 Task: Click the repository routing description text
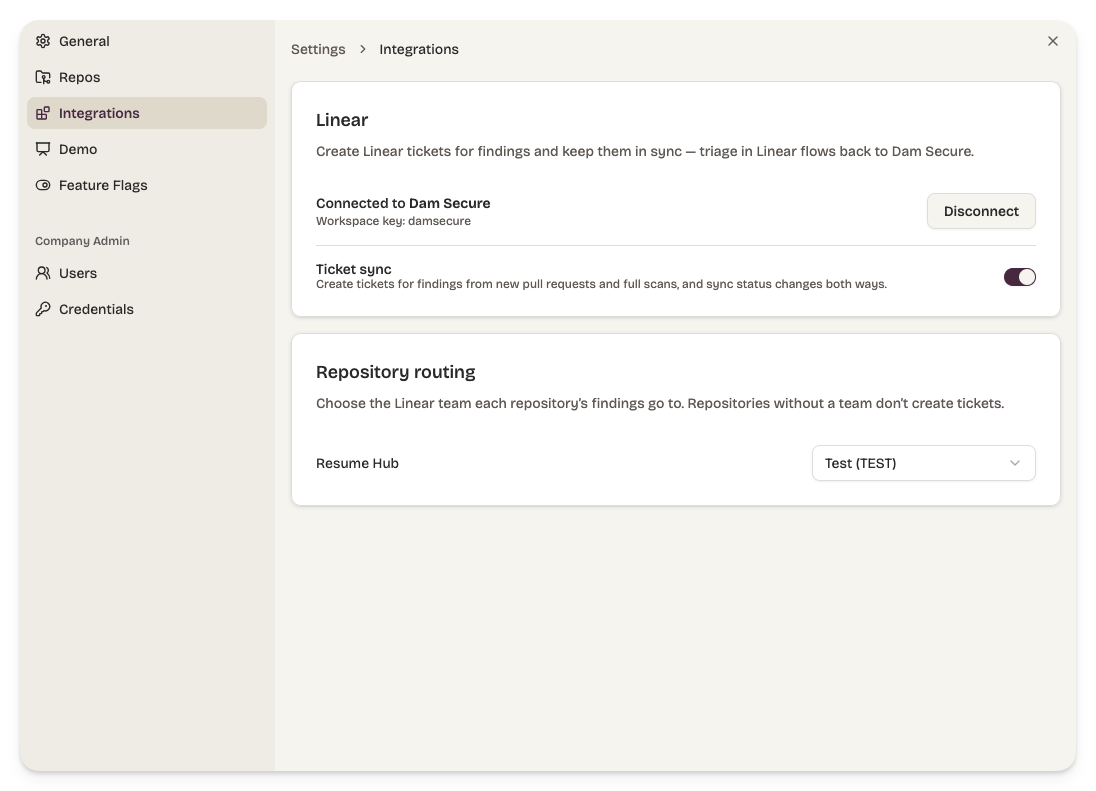click(x=660, y=403)
